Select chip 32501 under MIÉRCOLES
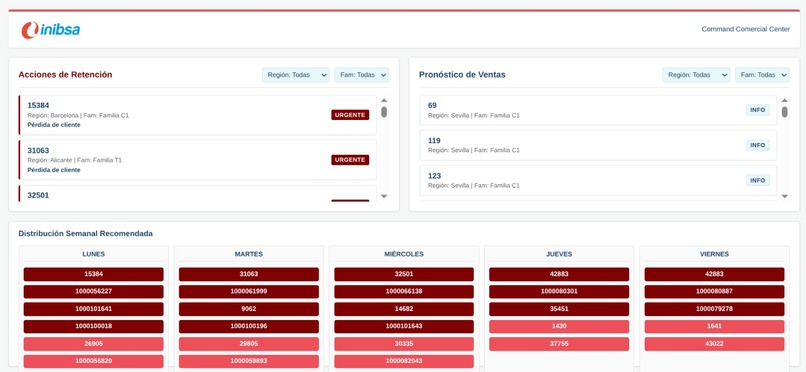The width and height of the screenshot is (806, 372). point(404,274)
